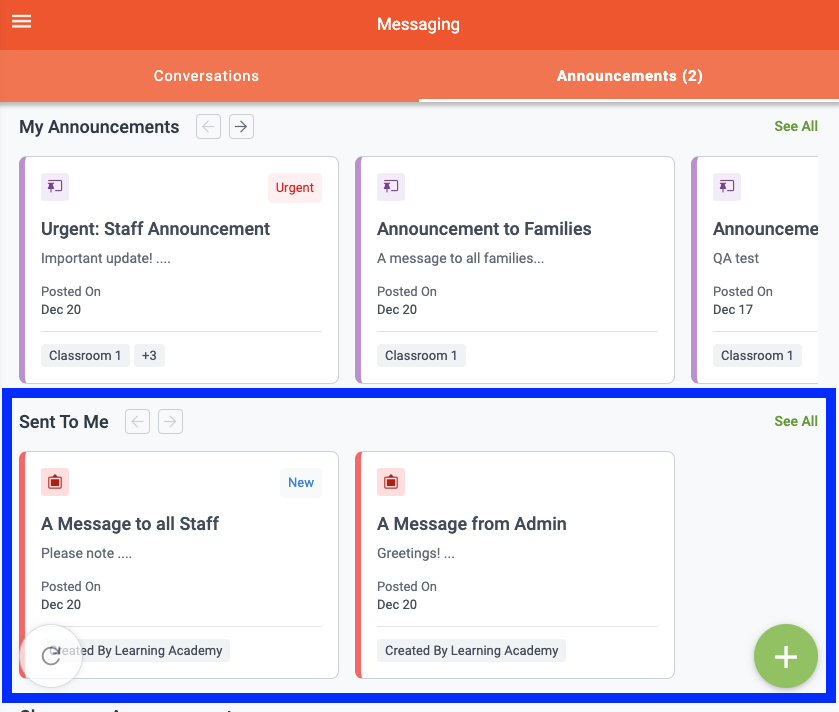Click next arrow in Sent To Me

point(171,421)
